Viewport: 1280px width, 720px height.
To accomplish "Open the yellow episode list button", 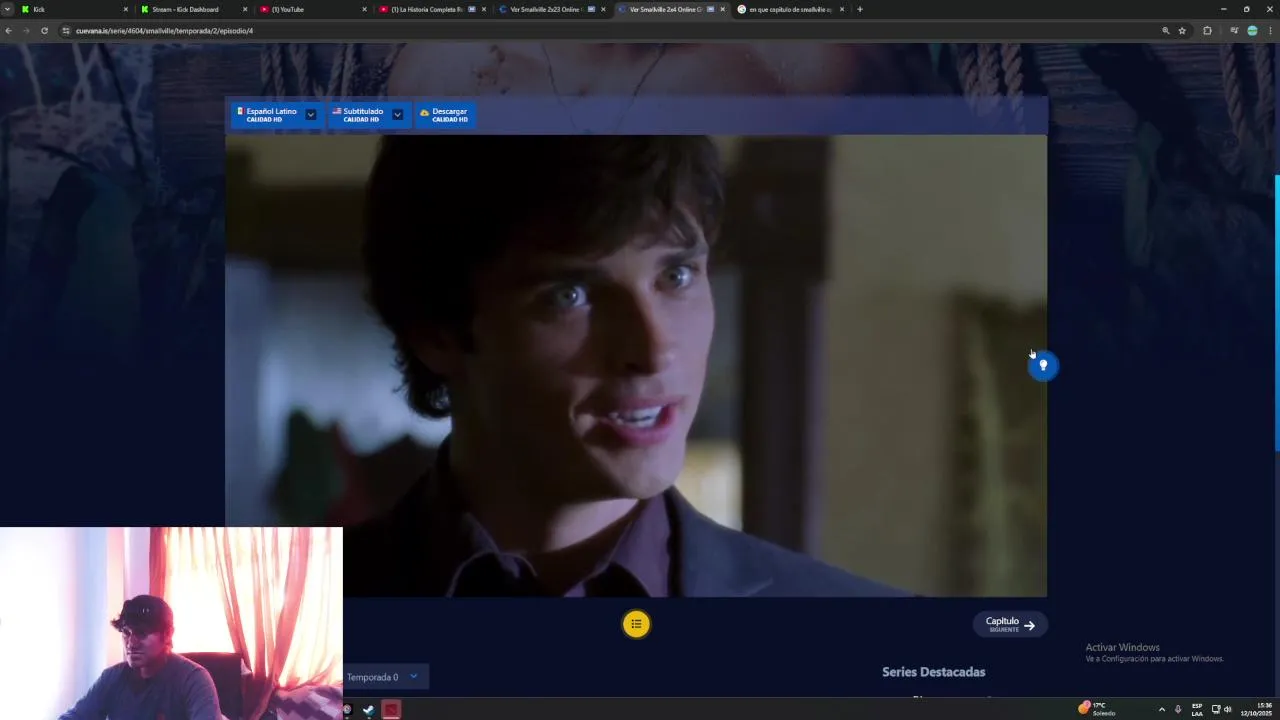I will (x=636, y=624).
